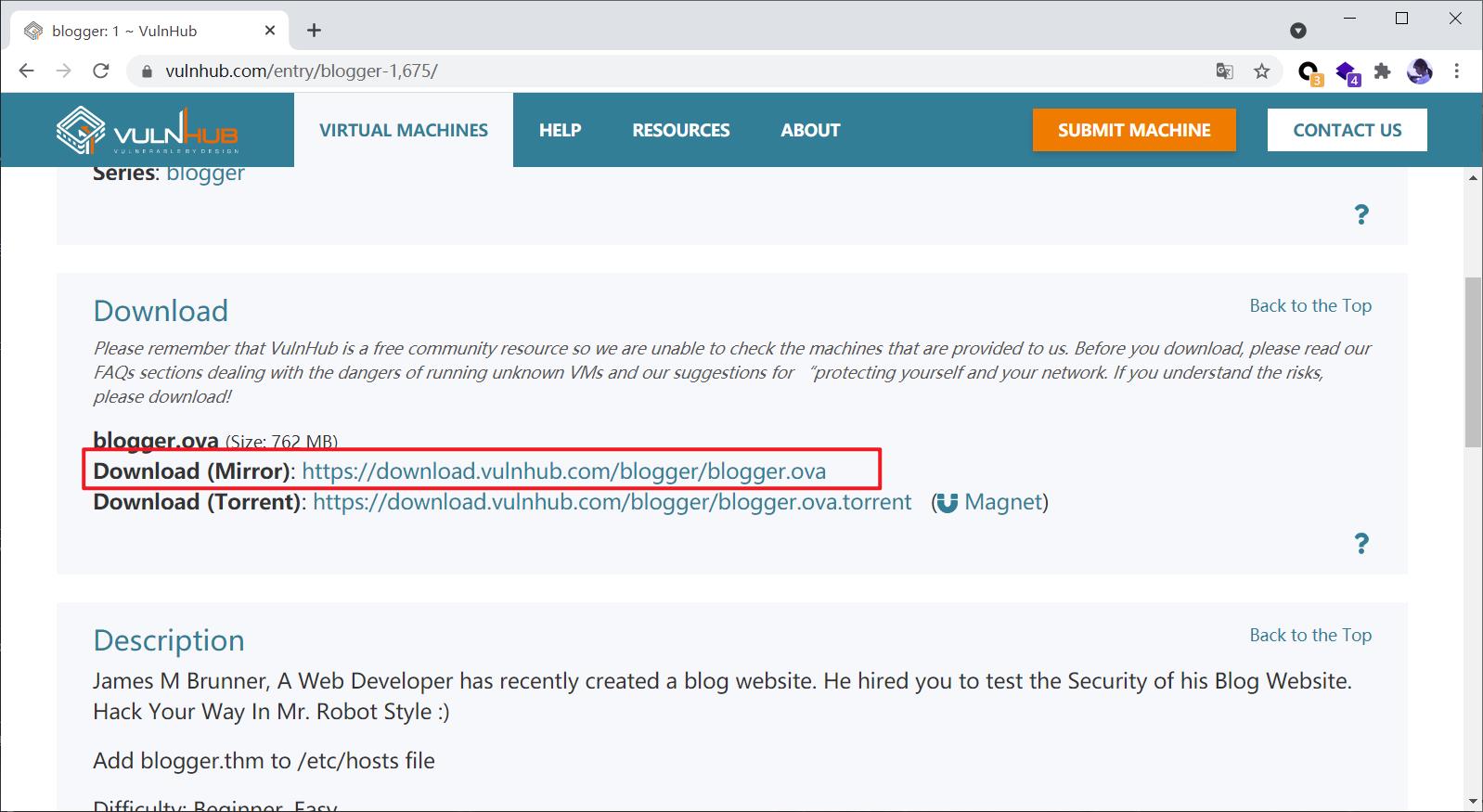
Task: Click the Magnet link text
Action: coord(1002,502)
